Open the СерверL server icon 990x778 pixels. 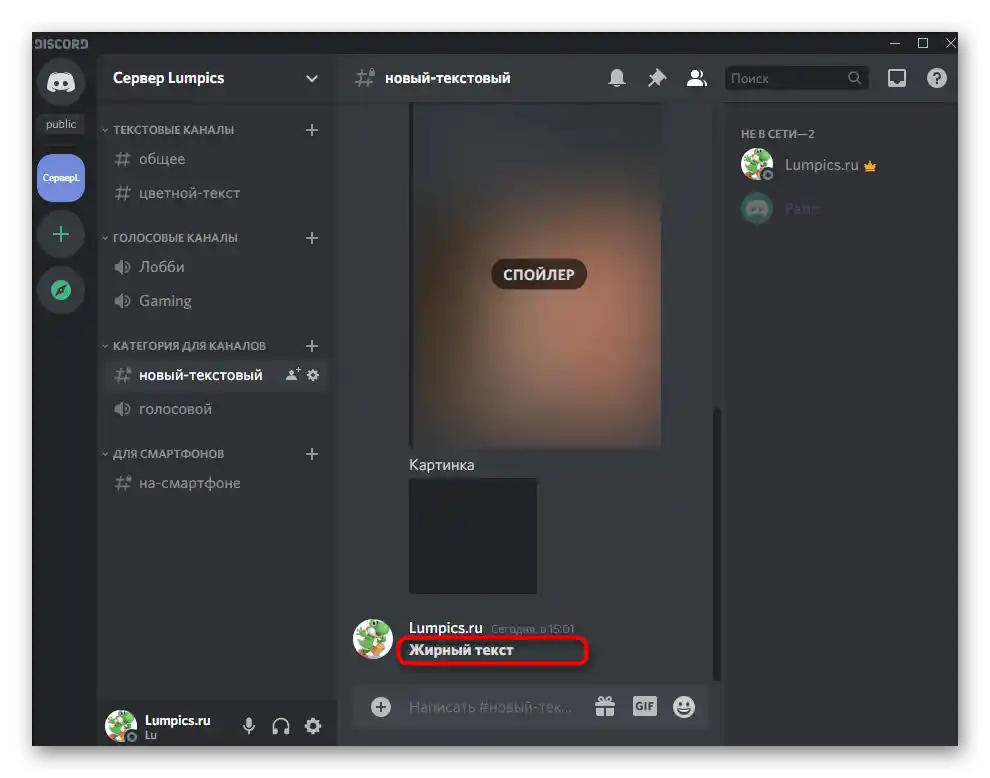pos(61,178)
